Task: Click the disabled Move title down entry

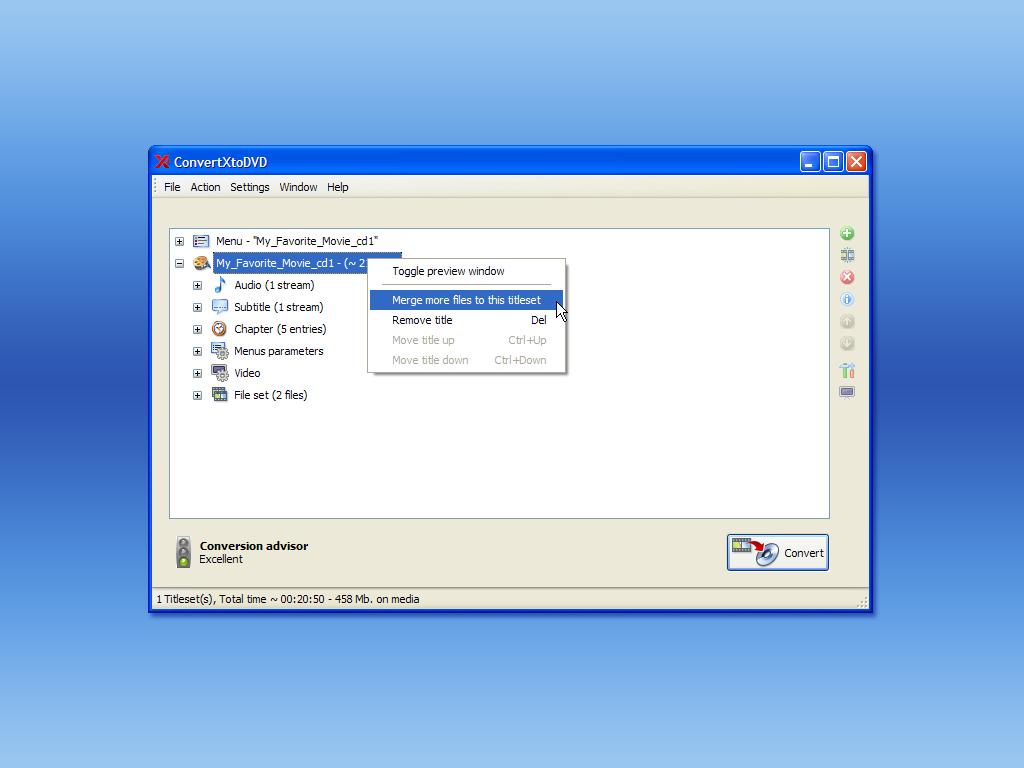Action: coord(466,360)
